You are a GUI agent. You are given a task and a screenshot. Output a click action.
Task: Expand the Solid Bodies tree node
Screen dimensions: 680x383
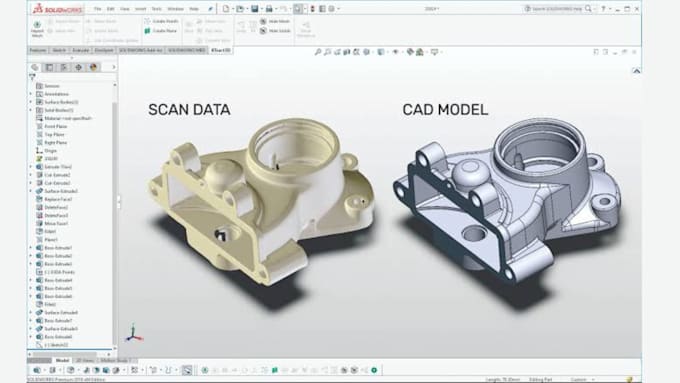click(x=31, y=110)
